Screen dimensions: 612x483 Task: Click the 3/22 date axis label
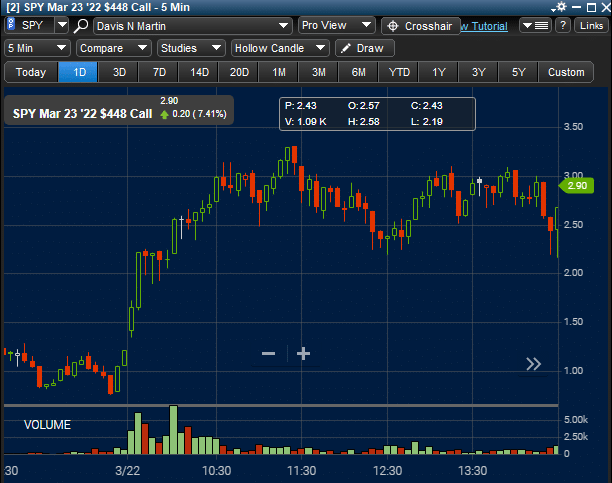(x=128, y=471)
